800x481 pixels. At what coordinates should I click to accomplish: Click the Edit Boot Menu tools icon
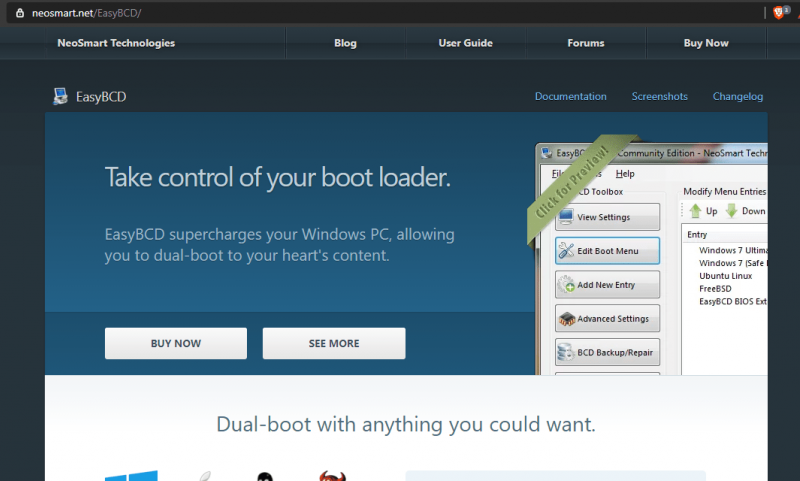point(566,250)
